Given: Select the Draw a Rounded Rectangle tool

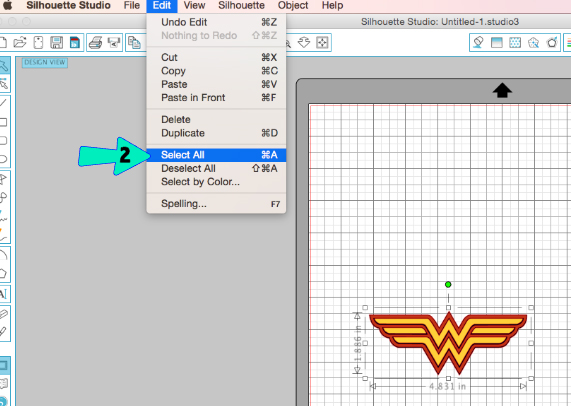Looking at the screenshot, I should click(4, 141).
